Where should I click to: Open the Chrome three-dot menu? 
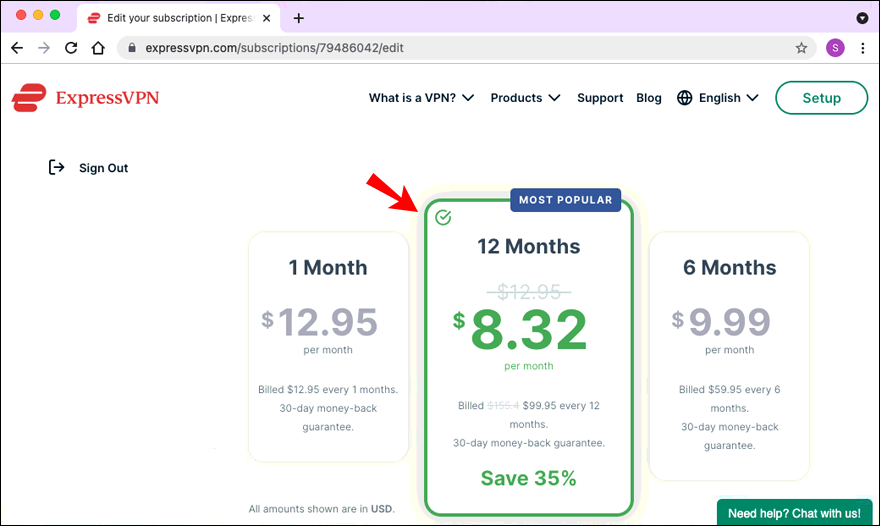coord(863,48)
